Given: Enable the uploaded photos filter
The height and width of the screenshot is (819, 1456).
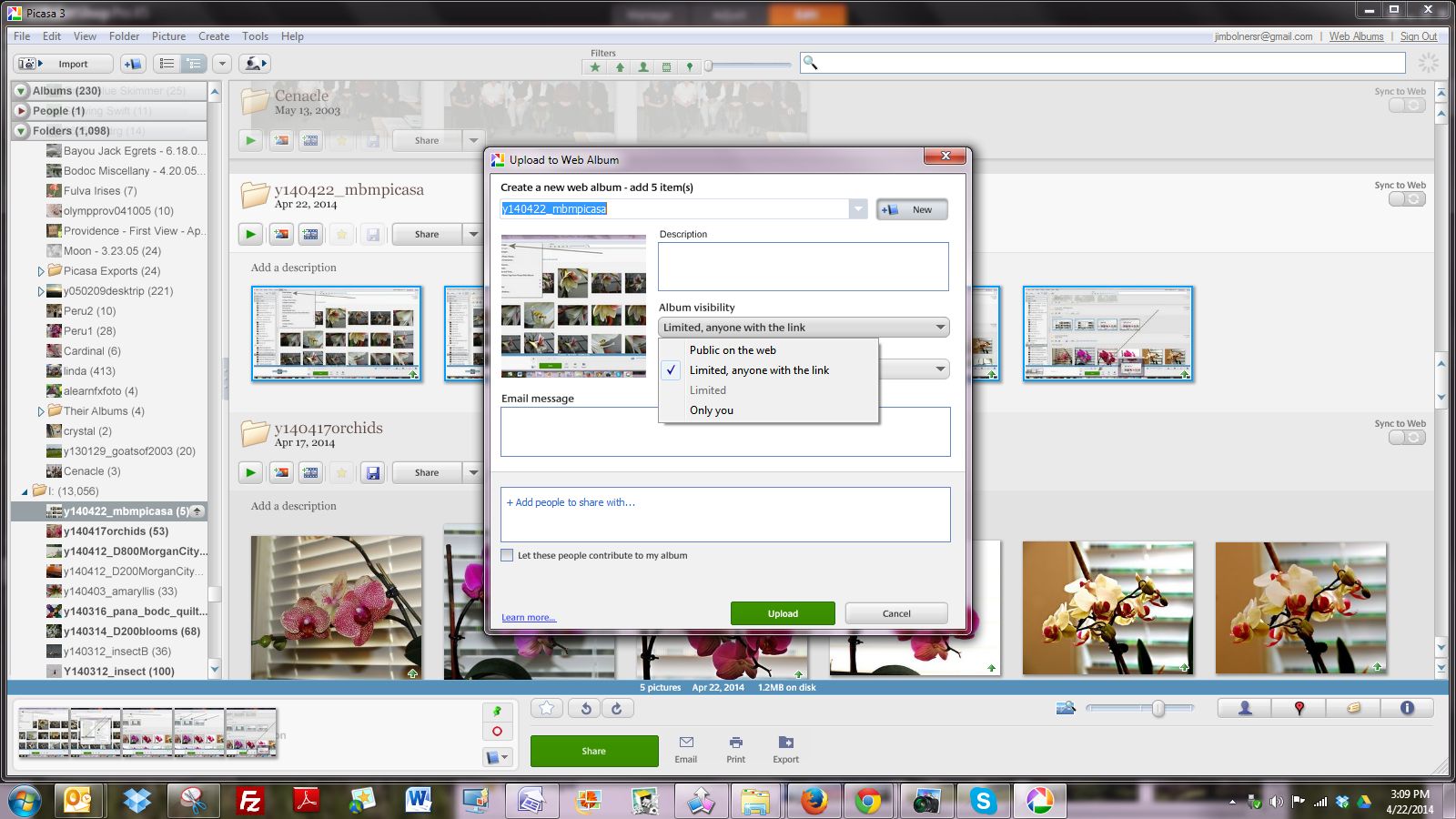Looking at the screenshot, I should pyautogui.click(x=620, y=66).
